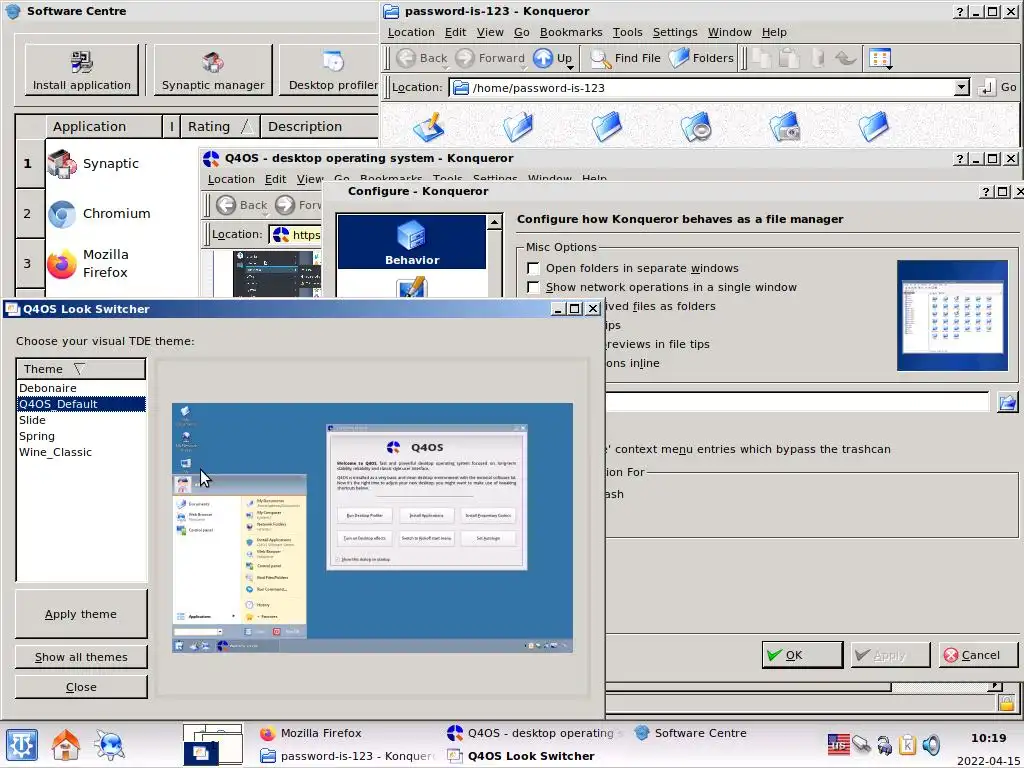The height and width of the screenshot is (768, 1024).
Task: Select the Wine_Classic theme
Action: coord(81,452)
